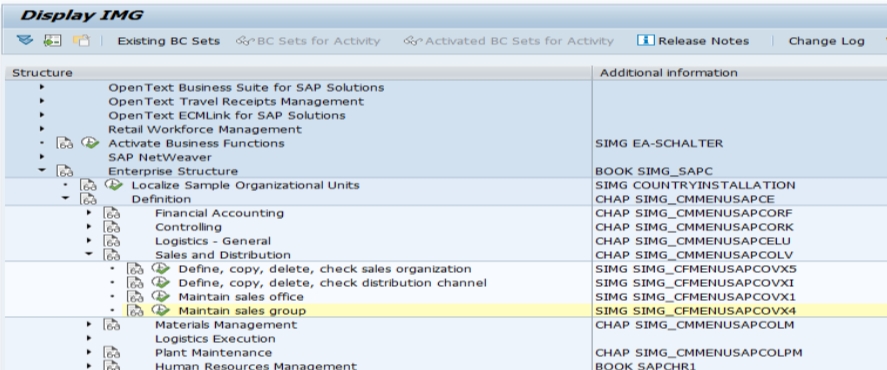Click SIMG EA-SCHALTER additional info cell
The image size is (887, 370).
659,143
